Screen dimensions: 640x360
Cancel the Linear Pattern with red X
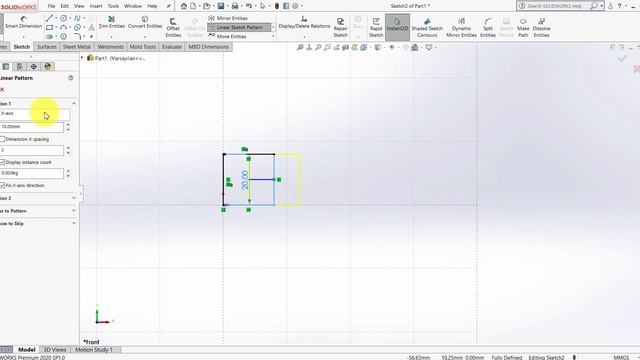[2, 89]
